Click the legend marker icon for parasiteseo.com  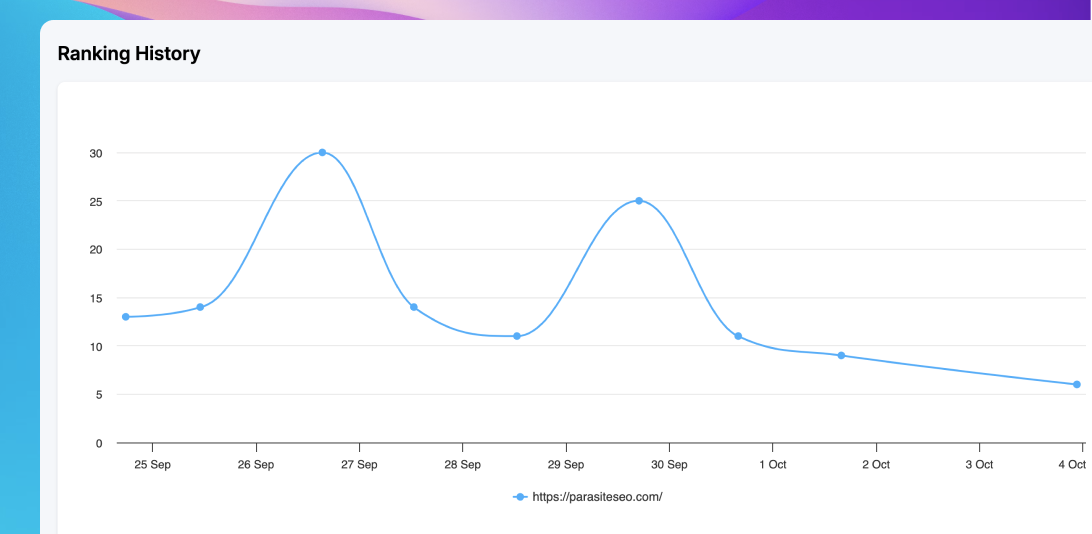click(520, 496)
